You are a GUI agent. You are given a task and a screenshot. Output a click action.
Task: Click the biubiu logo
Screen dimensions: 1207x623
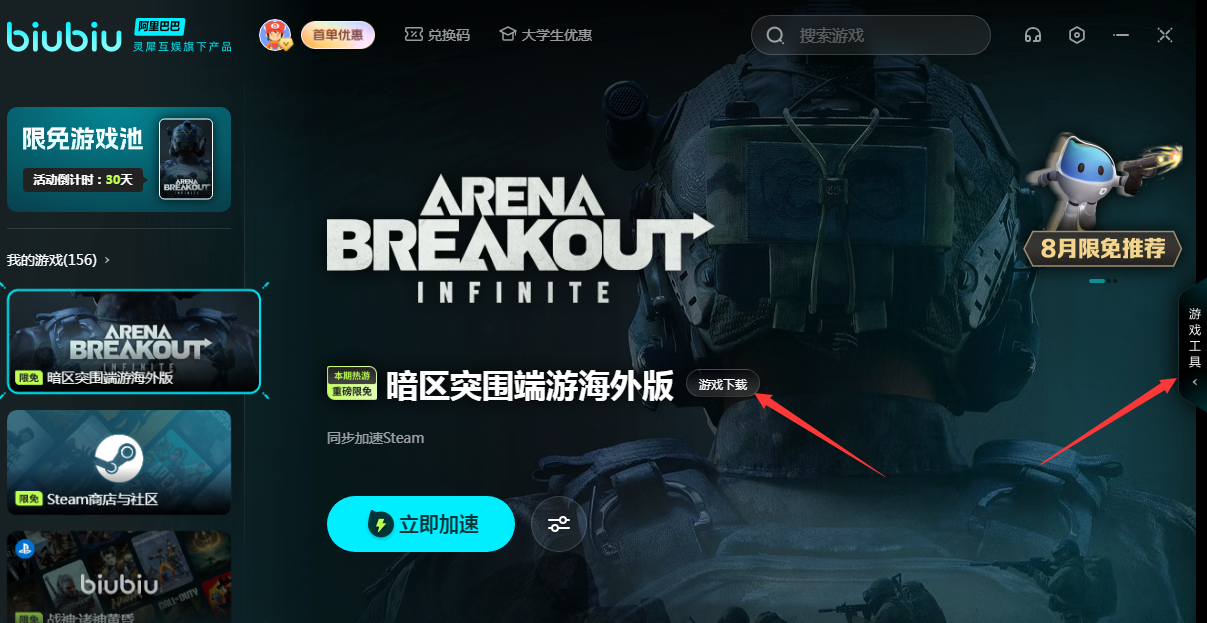tap(65, 35)
